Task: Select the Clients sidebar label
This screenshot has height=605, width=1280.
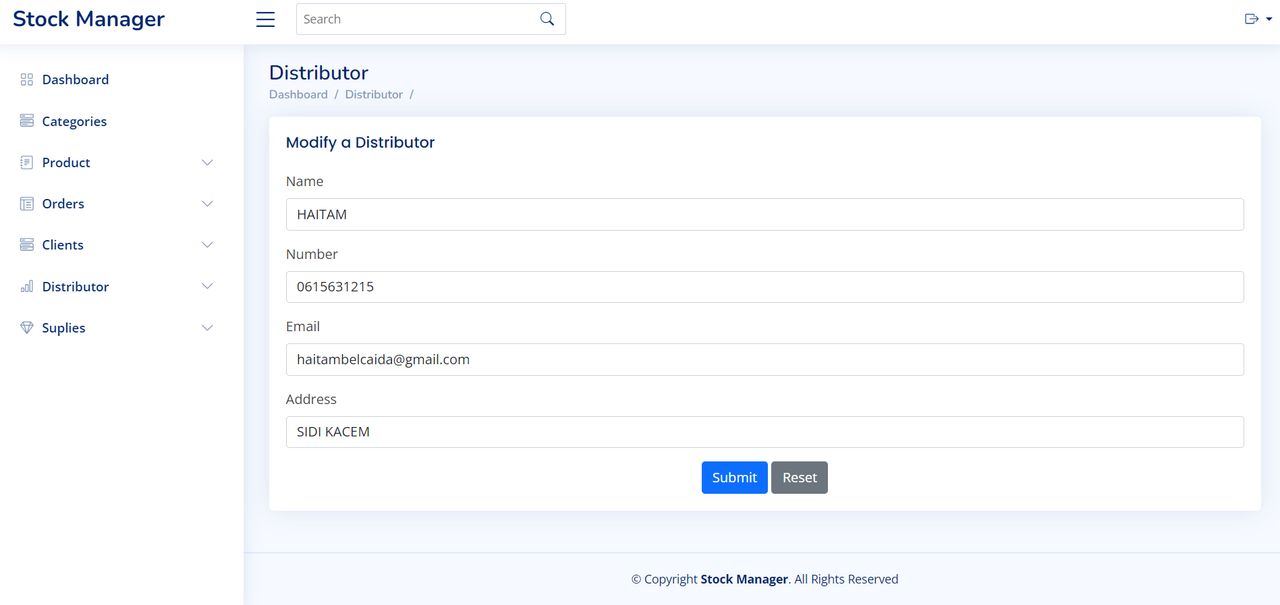Action: (x=63, y=244)
